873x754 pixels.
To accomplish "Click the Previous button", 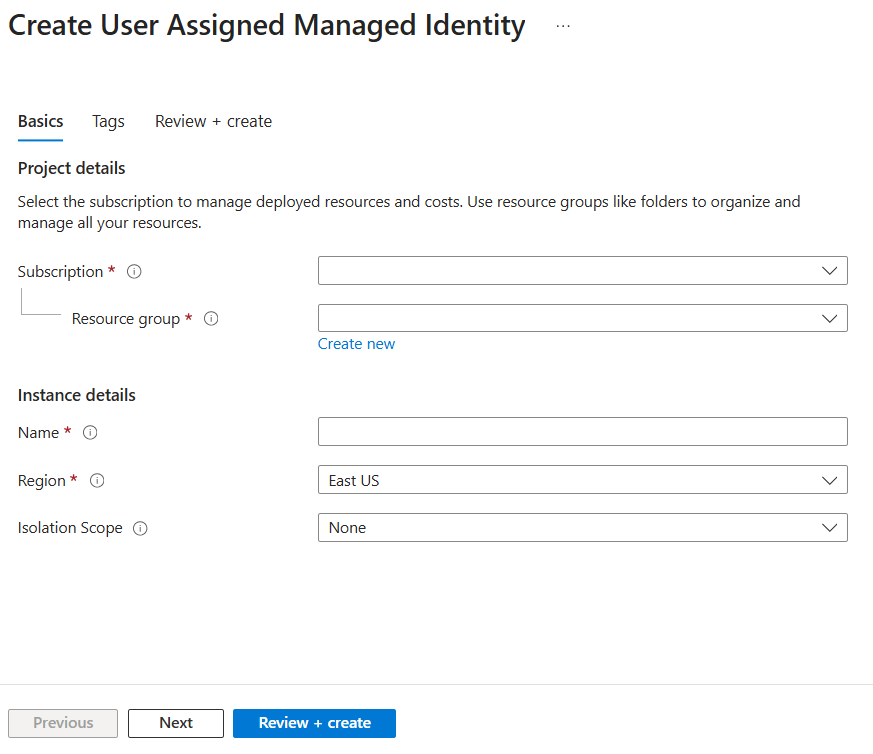I will (62, 723).
